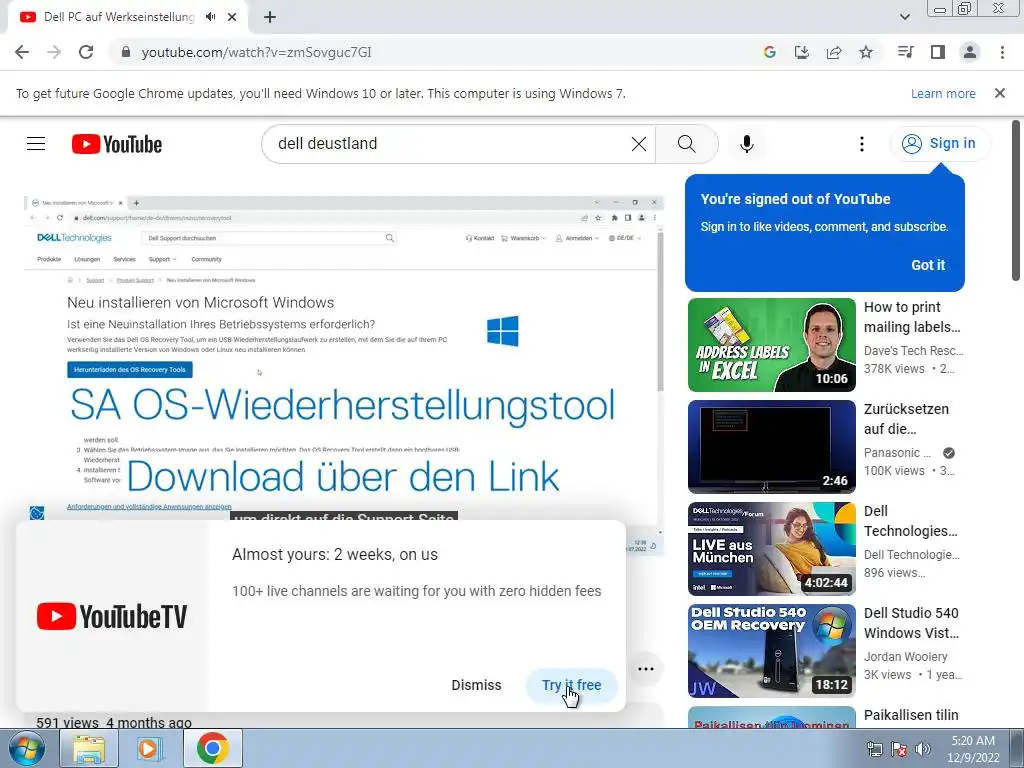Open Windows Explorer from taskbar
This screenshot has height=768, width=1024.
89,748
